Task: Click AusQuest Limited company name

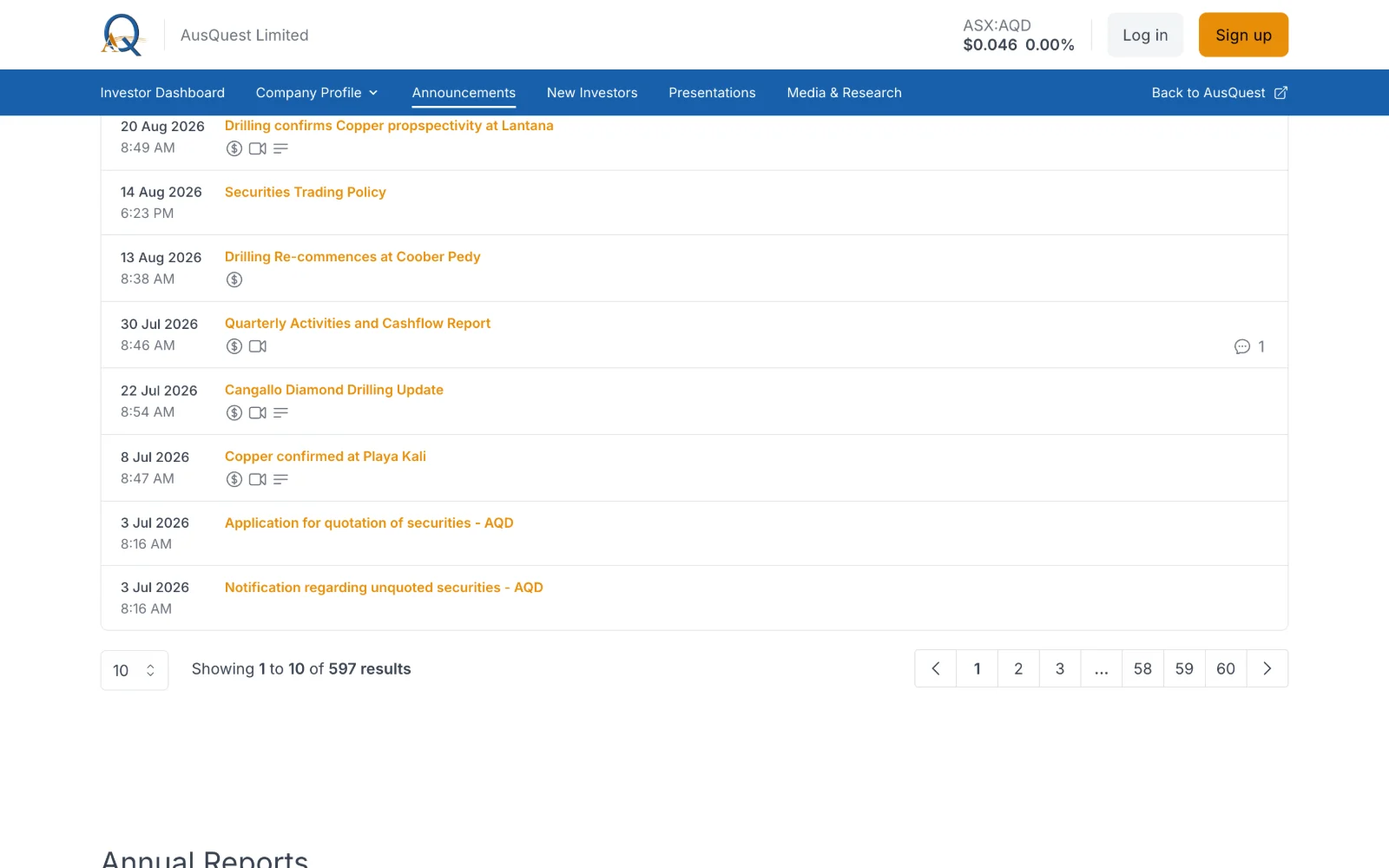Action: click(245, 35)
